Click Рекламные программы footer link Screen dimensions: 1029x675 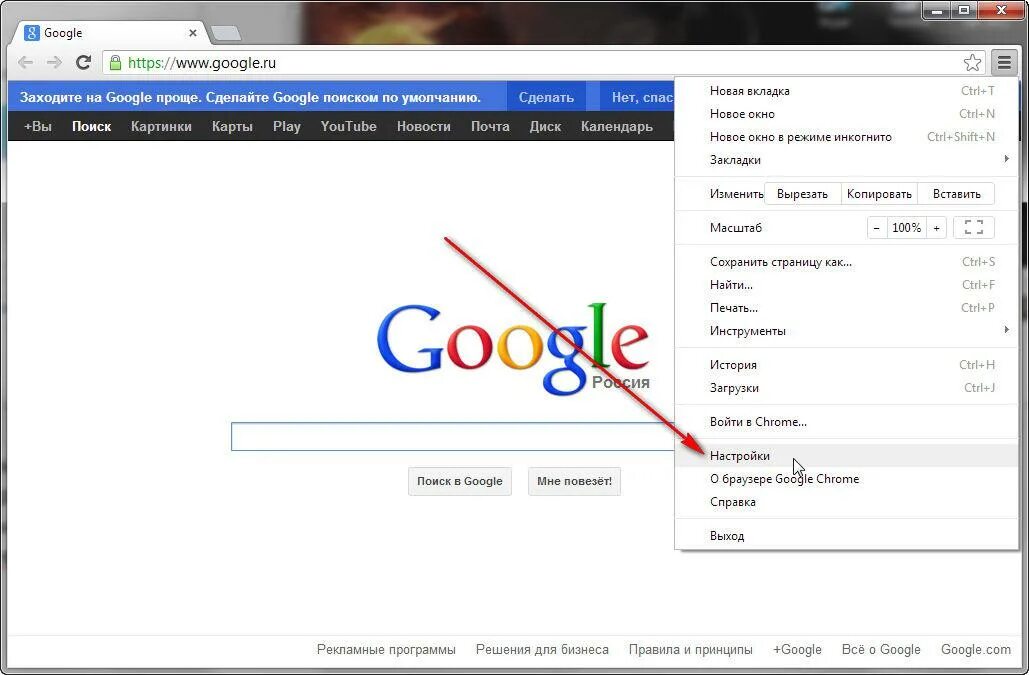[386, 649]
